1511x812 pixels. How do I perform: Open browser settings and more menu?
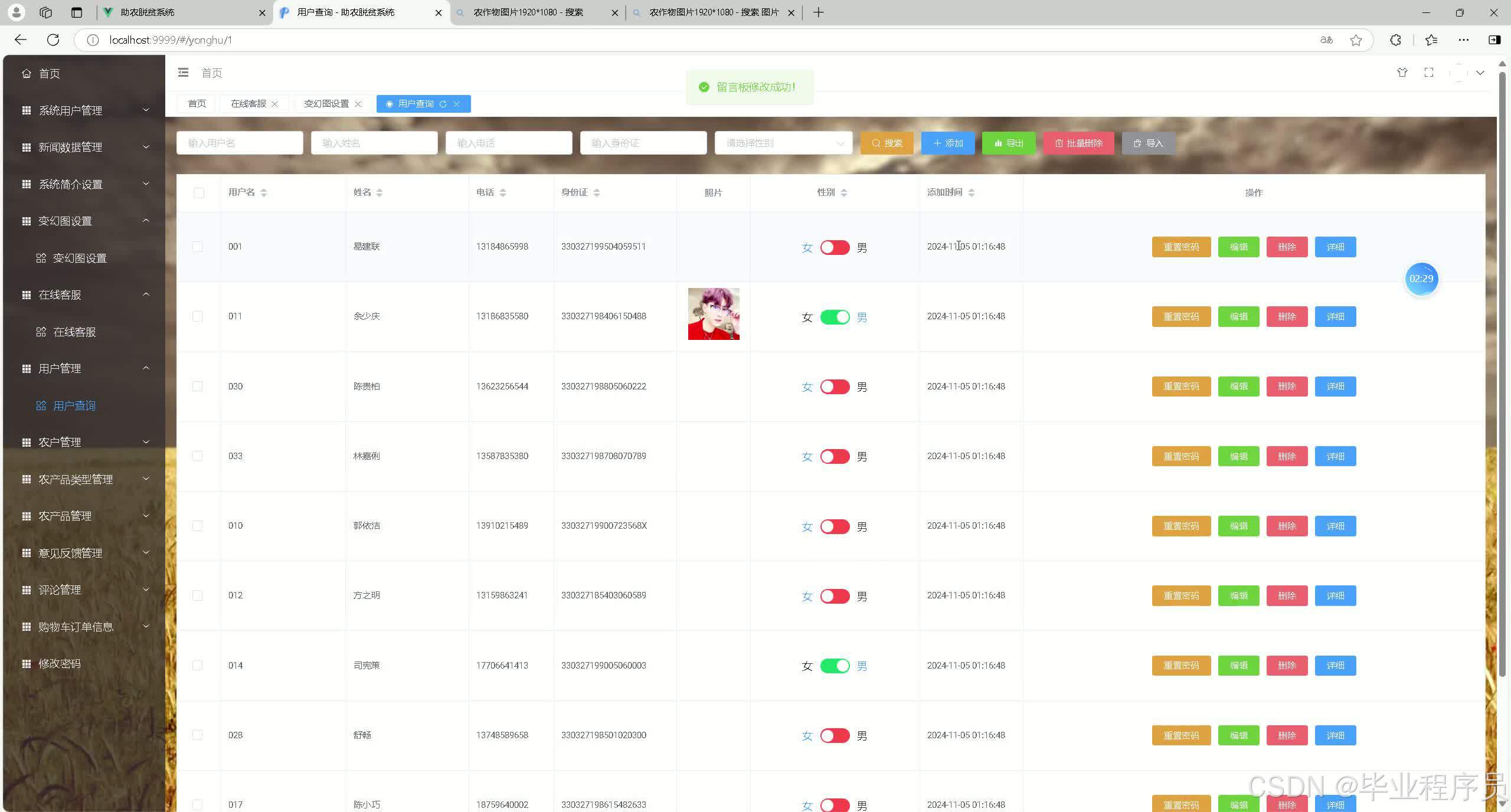tap(1464, 40)
